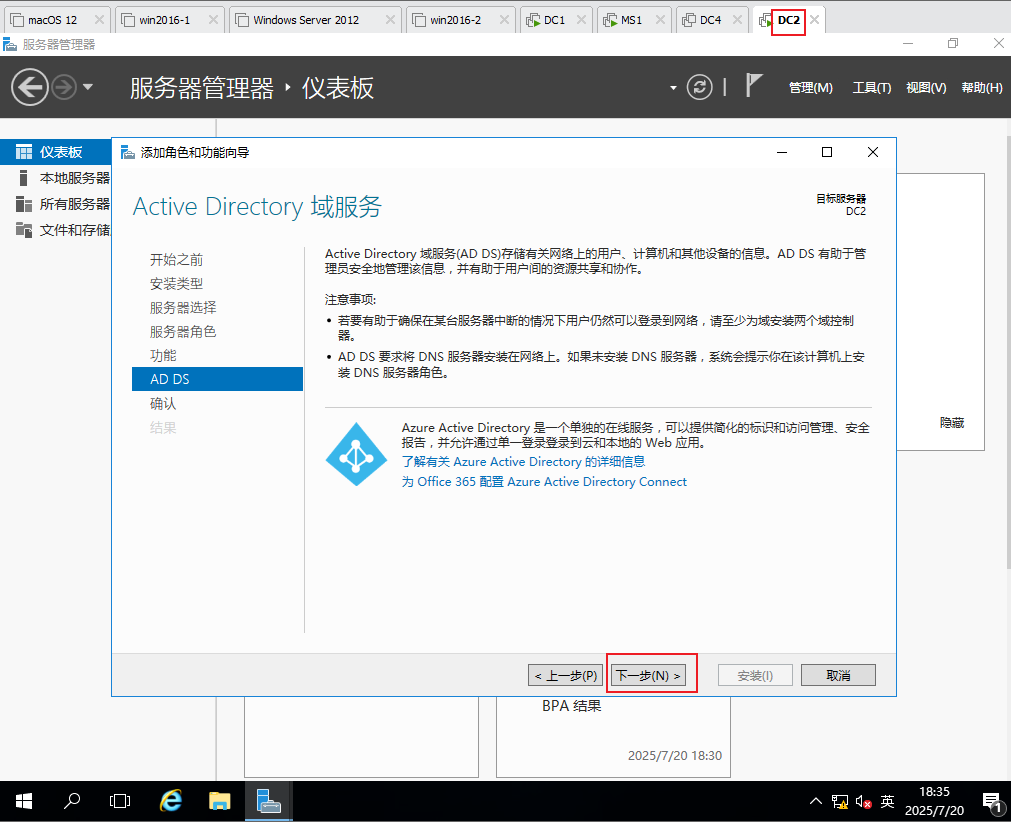Click the muted volume tray icon
This screenshot has height=822, width=1011.
(x=863, y=801)
